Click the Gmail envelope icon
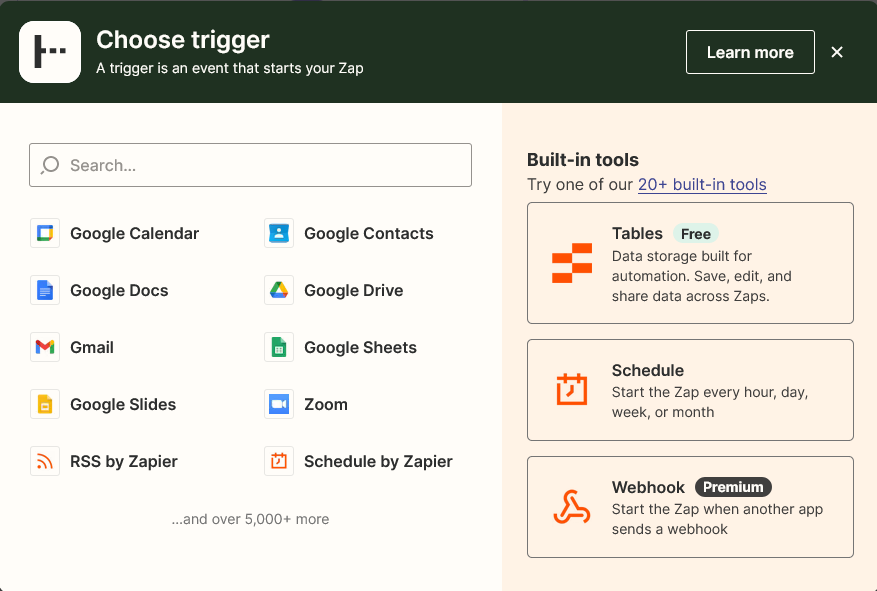 point(45,347)
